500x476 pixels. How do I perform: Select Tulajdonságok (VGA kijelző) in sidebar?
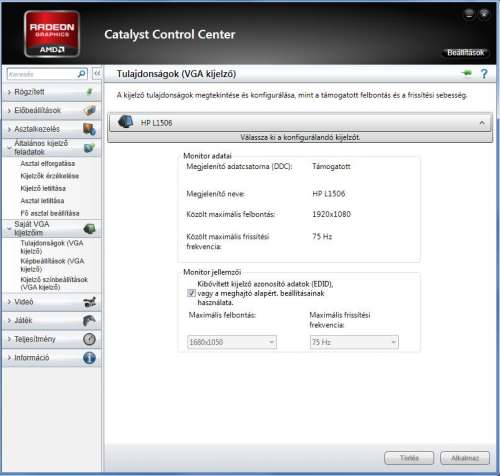pyautogui.click(x=52, y=247)
